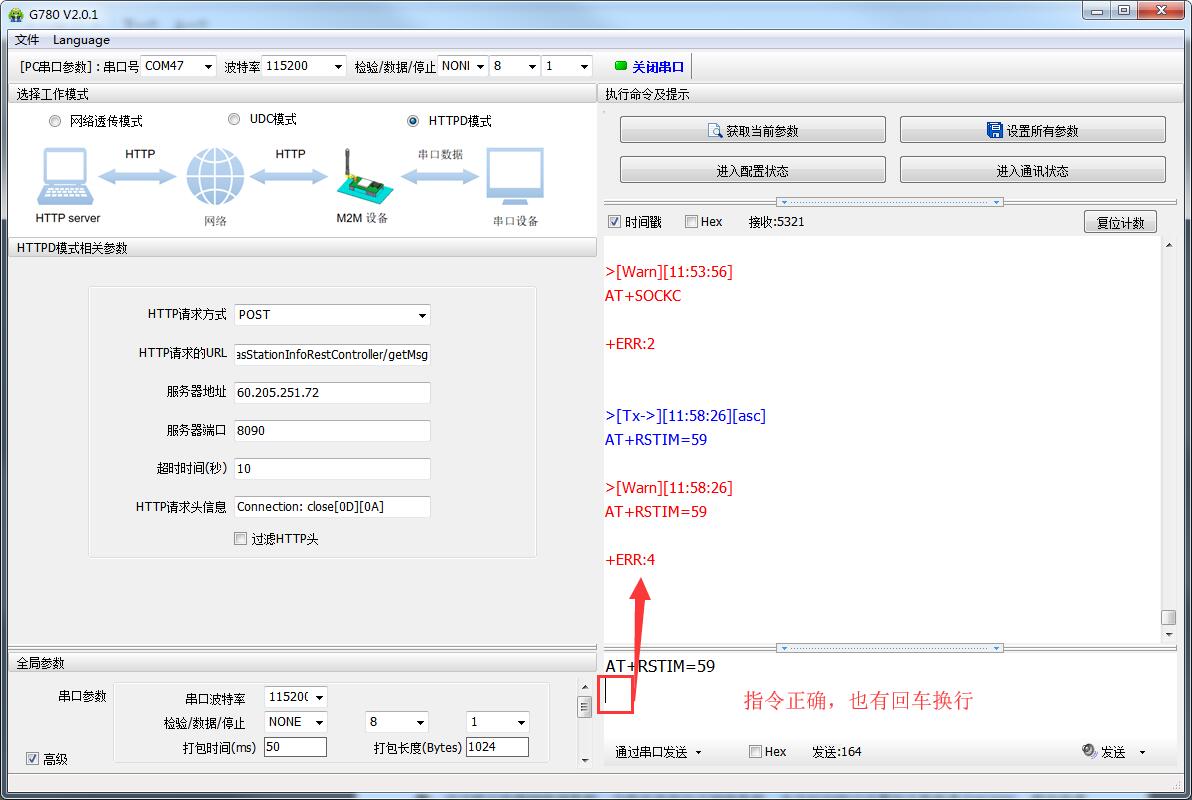Viewport: 1192px width, 800px height.
Task: Click the serial device monitor icon
Action: (515, 178)
